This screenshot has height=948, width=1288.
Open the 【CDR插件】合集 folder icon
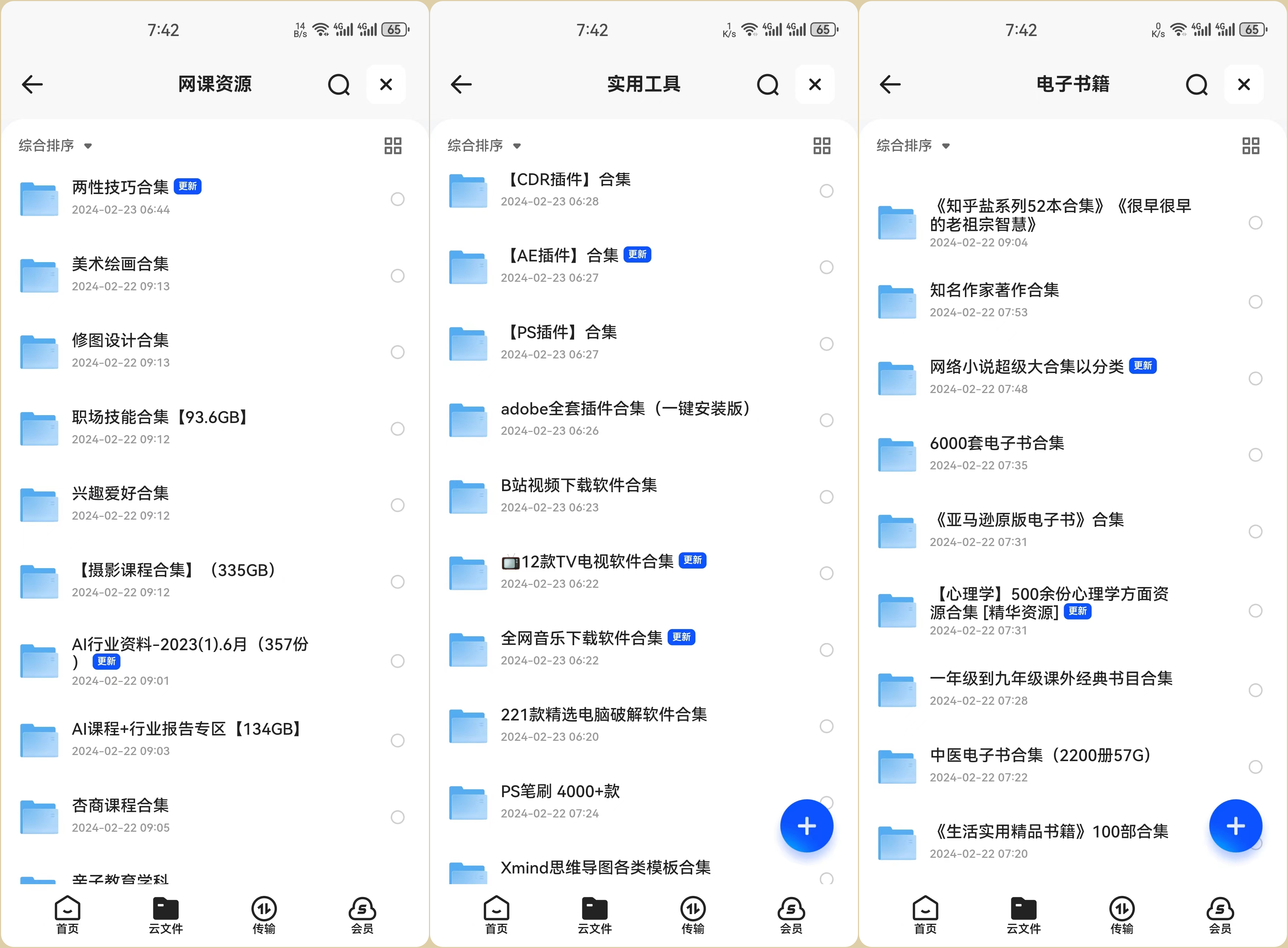coord(468,190)
